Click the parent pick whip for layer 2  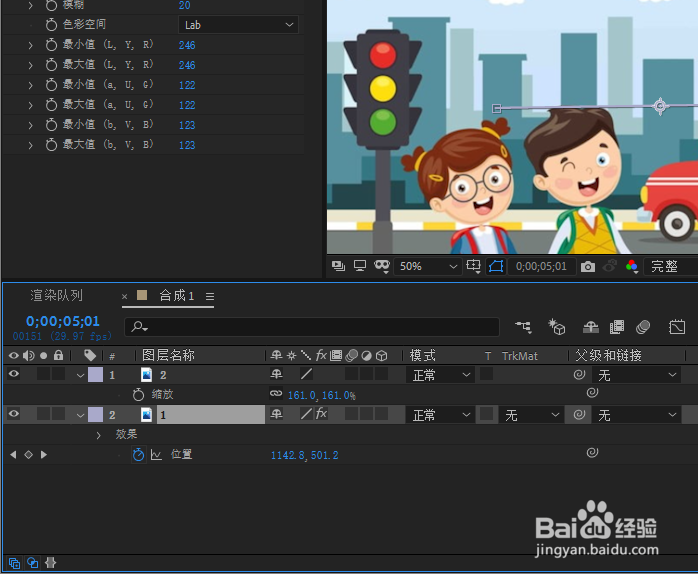579,415
